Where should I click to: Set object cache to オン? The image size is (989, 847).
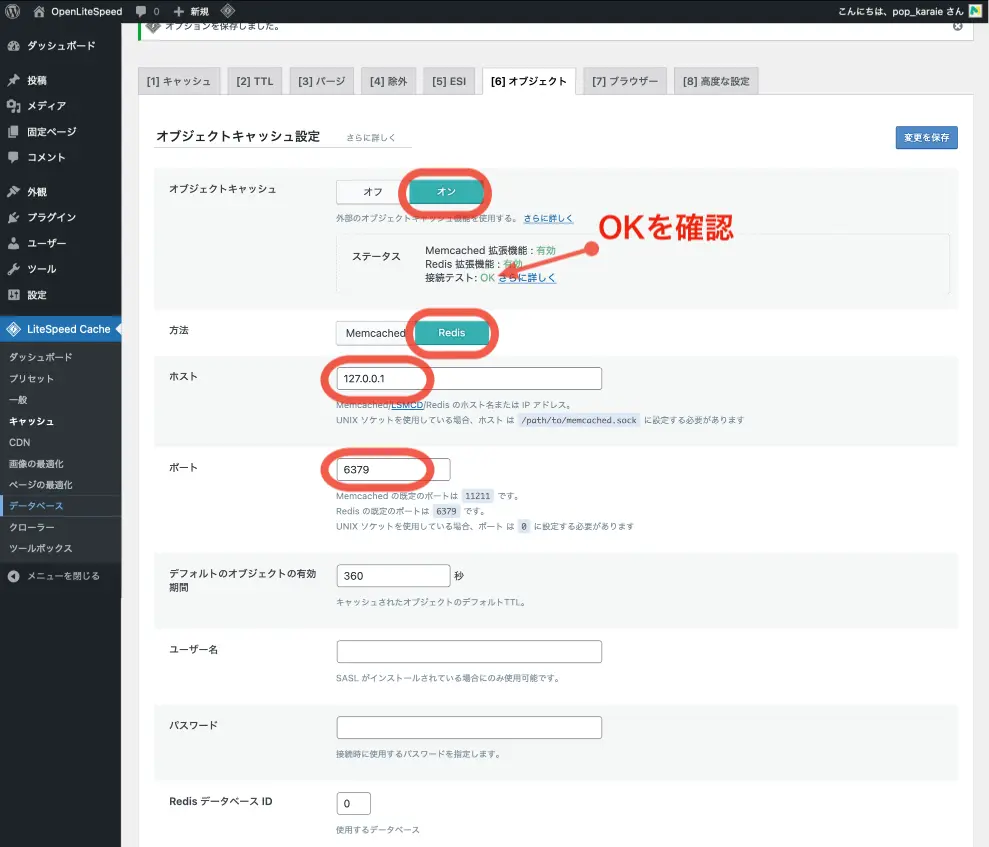click(x=446, y=192)
